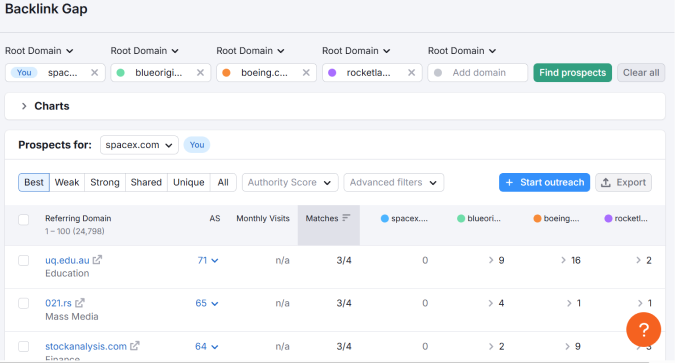Expand blueorigin backlinks 4 for 021.rs
The width and height of the screenshot is (675, 363).
pos(496,303)
